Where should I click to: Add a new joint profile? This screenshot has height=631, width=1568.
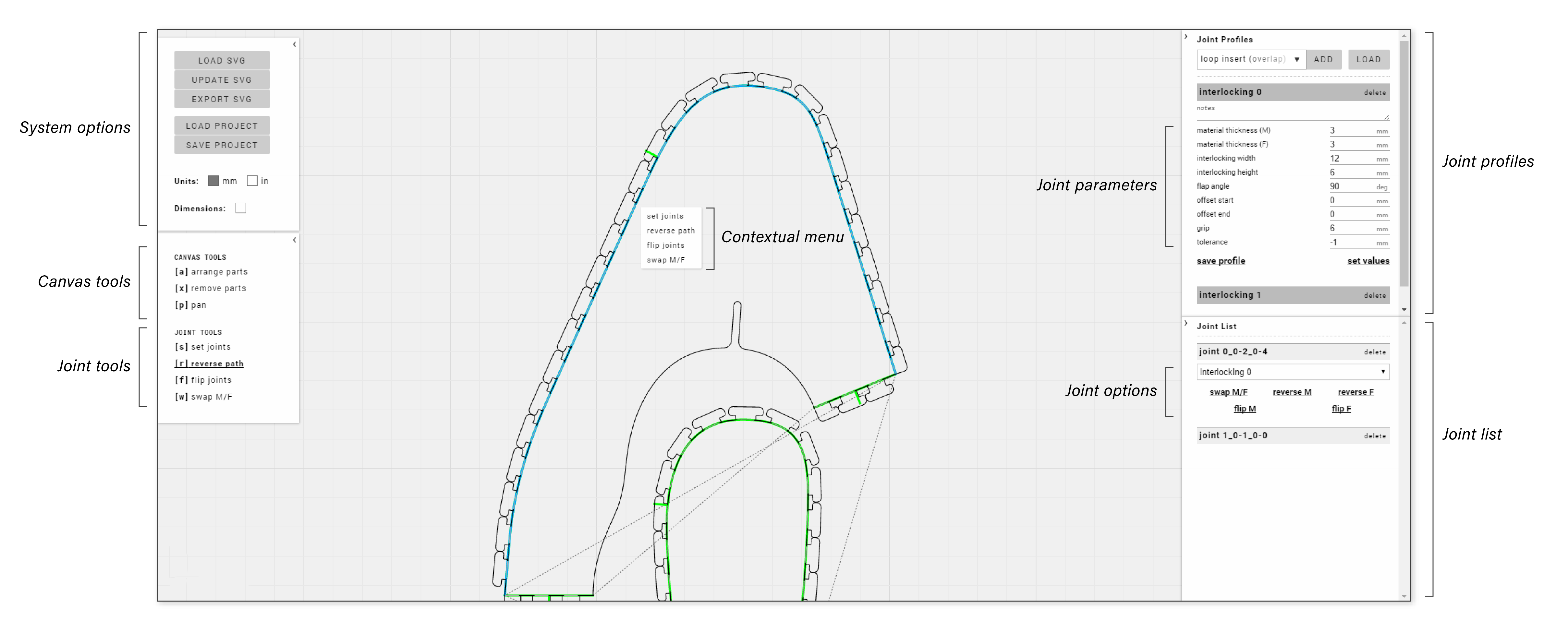point(1324,59)
